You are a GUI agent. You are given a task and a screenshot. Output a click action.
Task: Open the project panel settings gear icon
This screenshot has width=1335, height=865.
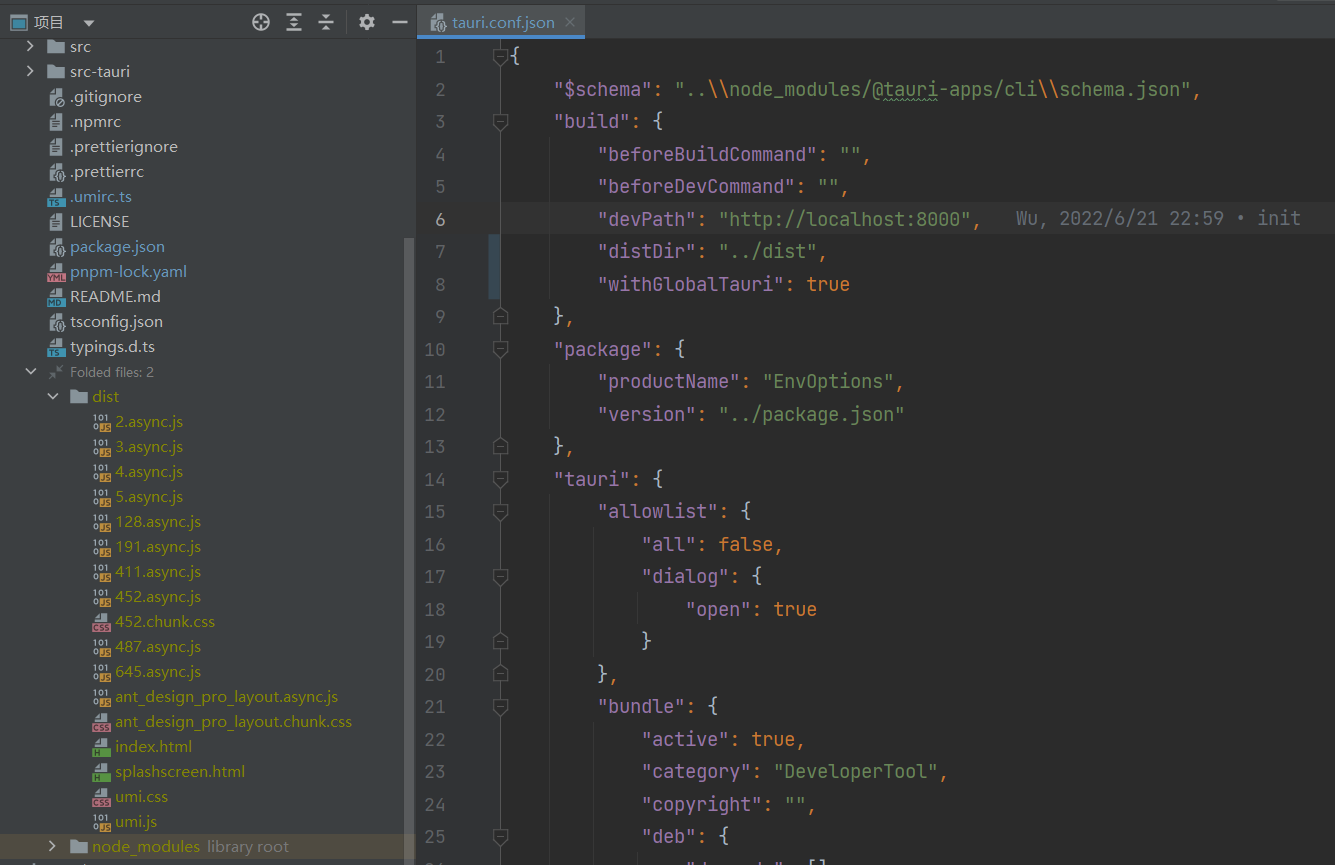point(365,21)
